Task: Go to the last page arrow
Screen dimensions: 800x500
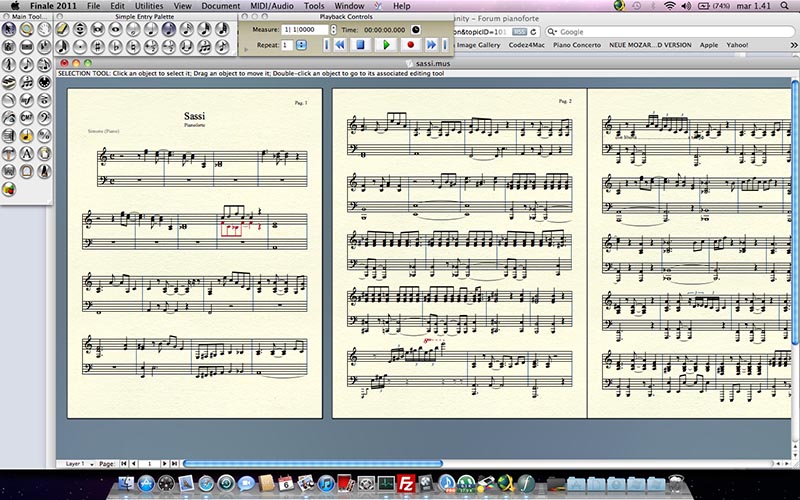Action: click(x=174, y=464)
